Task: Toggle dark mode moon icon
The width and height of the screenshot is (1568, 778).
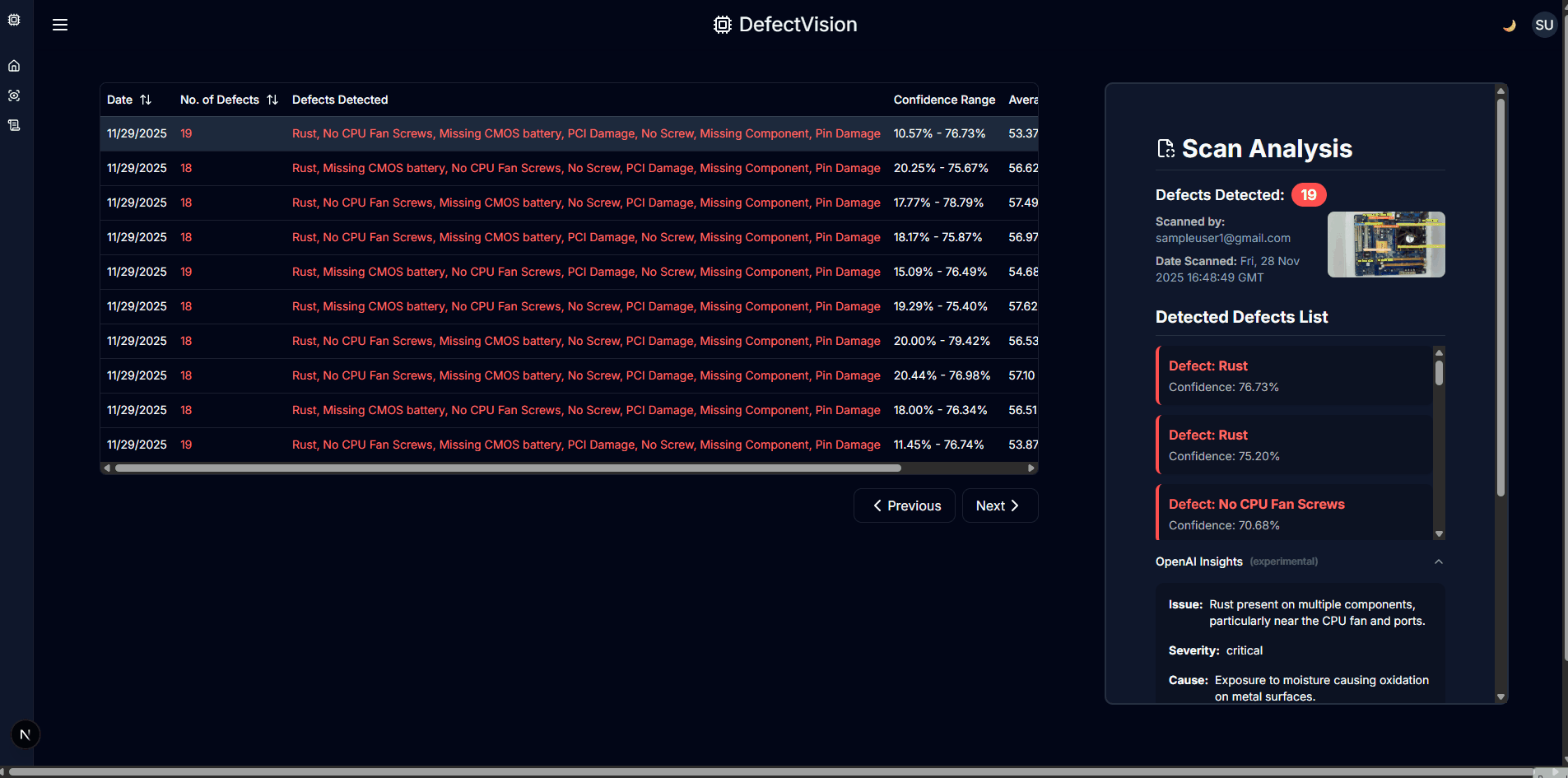Action: point(1509,26)
